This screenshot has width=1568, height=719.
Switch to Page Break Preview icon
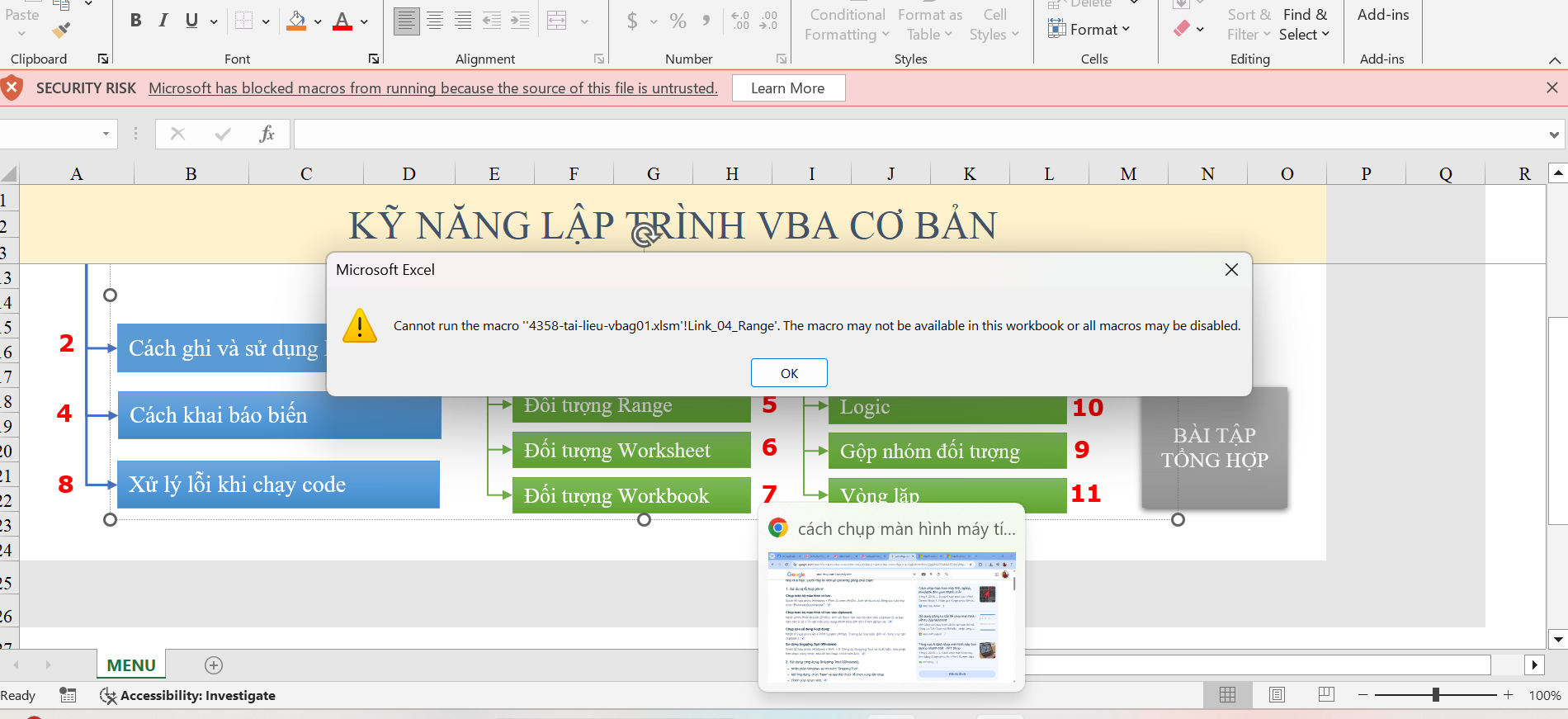(1326, 695)
